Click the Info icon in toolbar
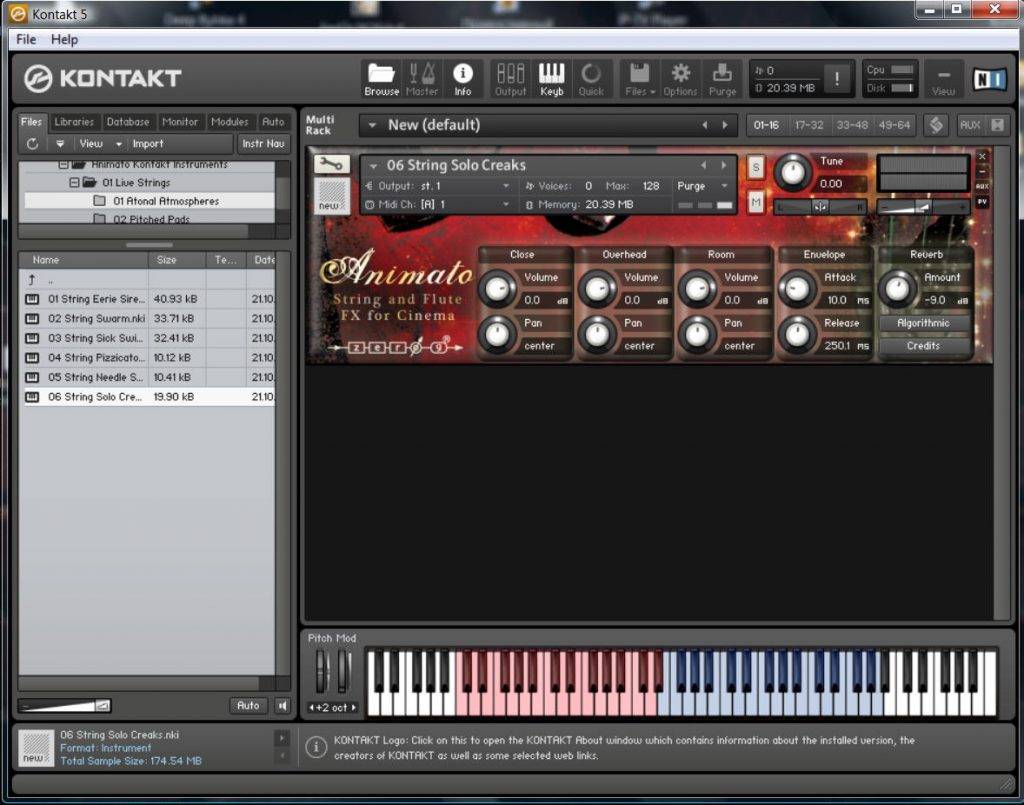The height and width of the screenshot is (805, 1024). [x=462, y=78]
